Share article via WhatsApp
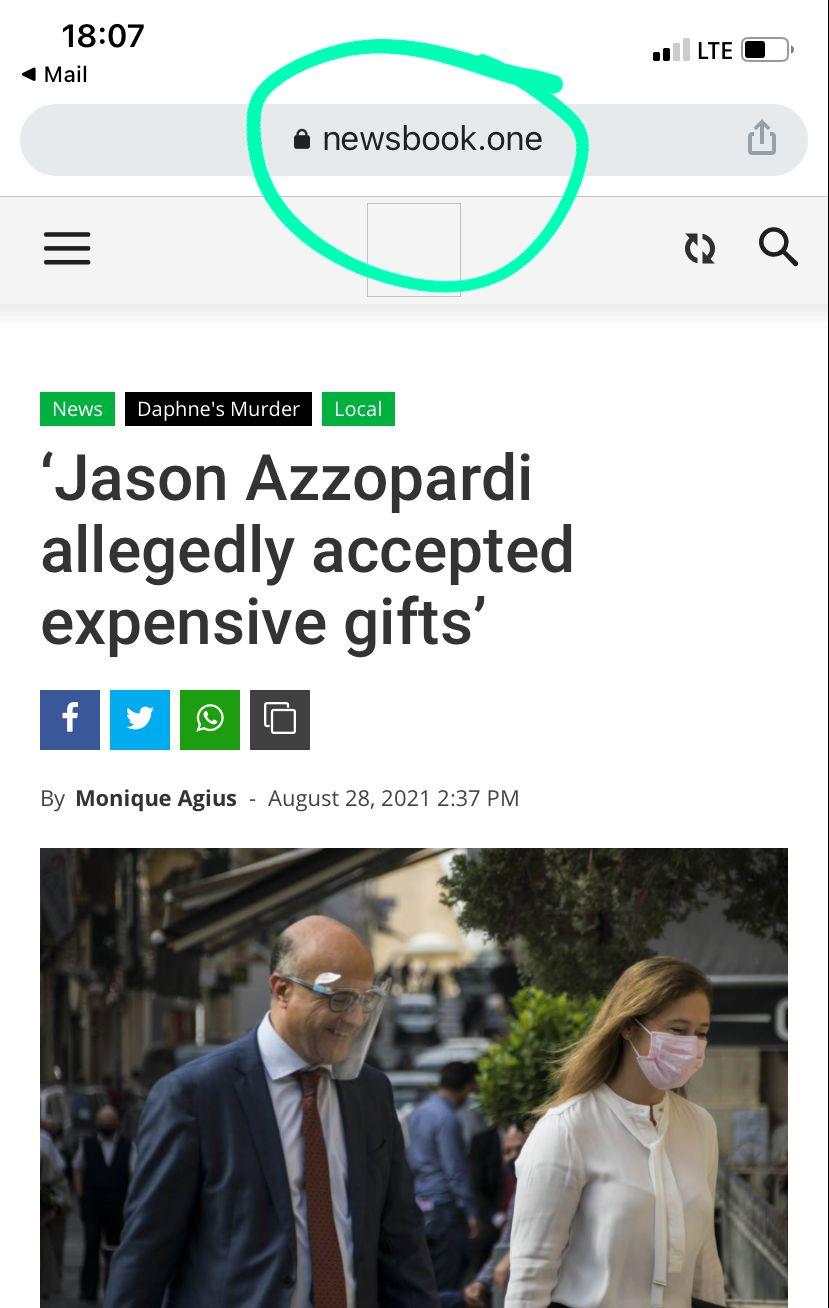 click(210, 720)
